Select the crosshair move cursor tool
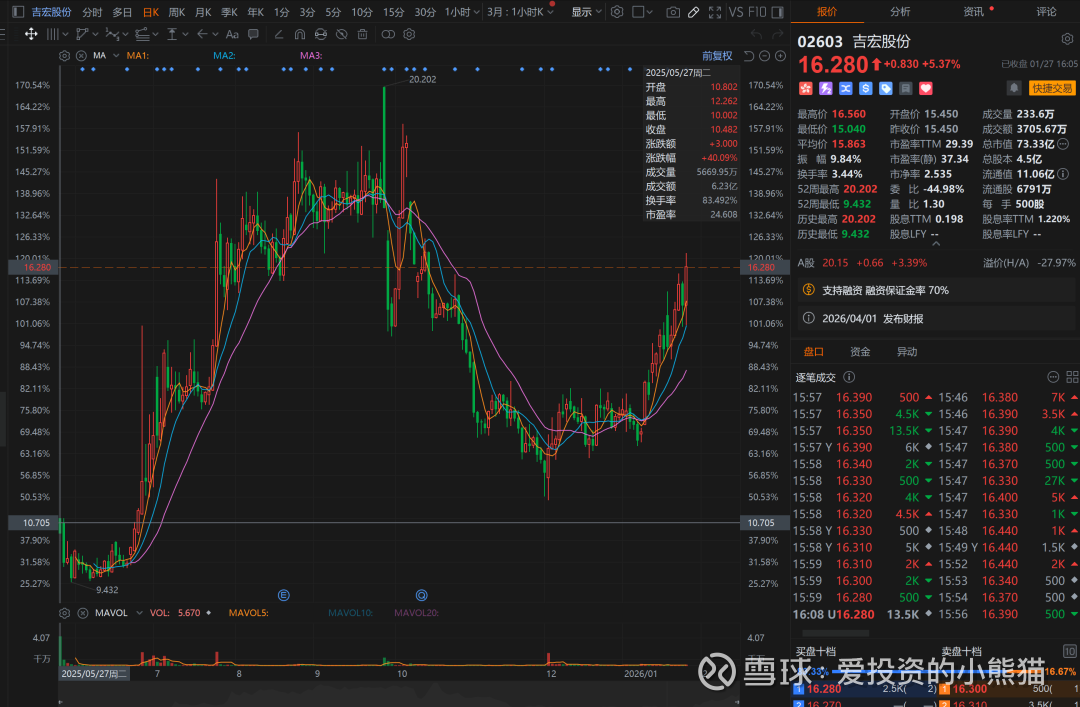Viewport: 1080px width, 707px height. [x=31, y=34]
